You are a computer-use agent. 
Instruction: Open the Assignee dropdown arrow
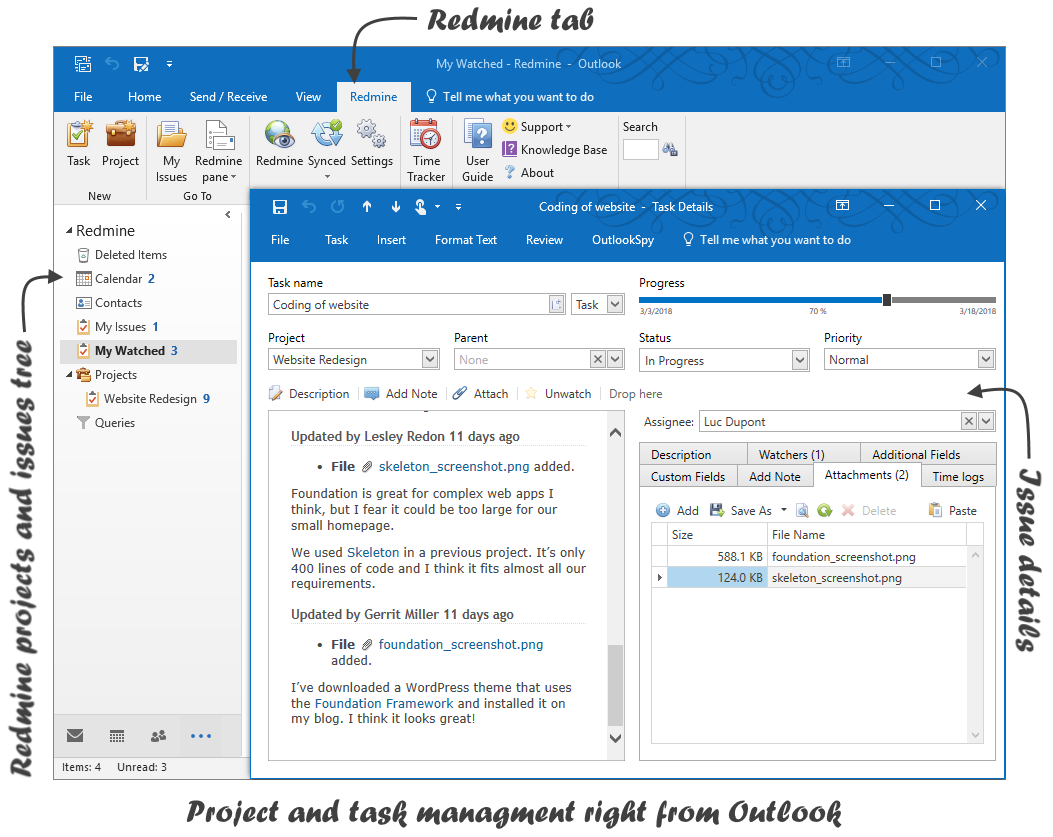coord(986,421)
